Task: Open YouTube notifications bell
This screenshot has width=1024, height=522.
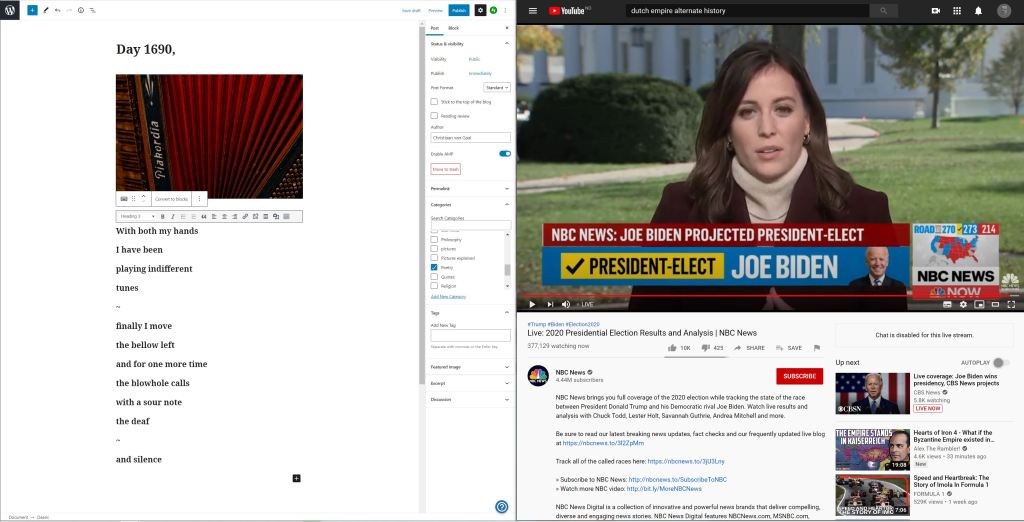Action: click(978, 11)
